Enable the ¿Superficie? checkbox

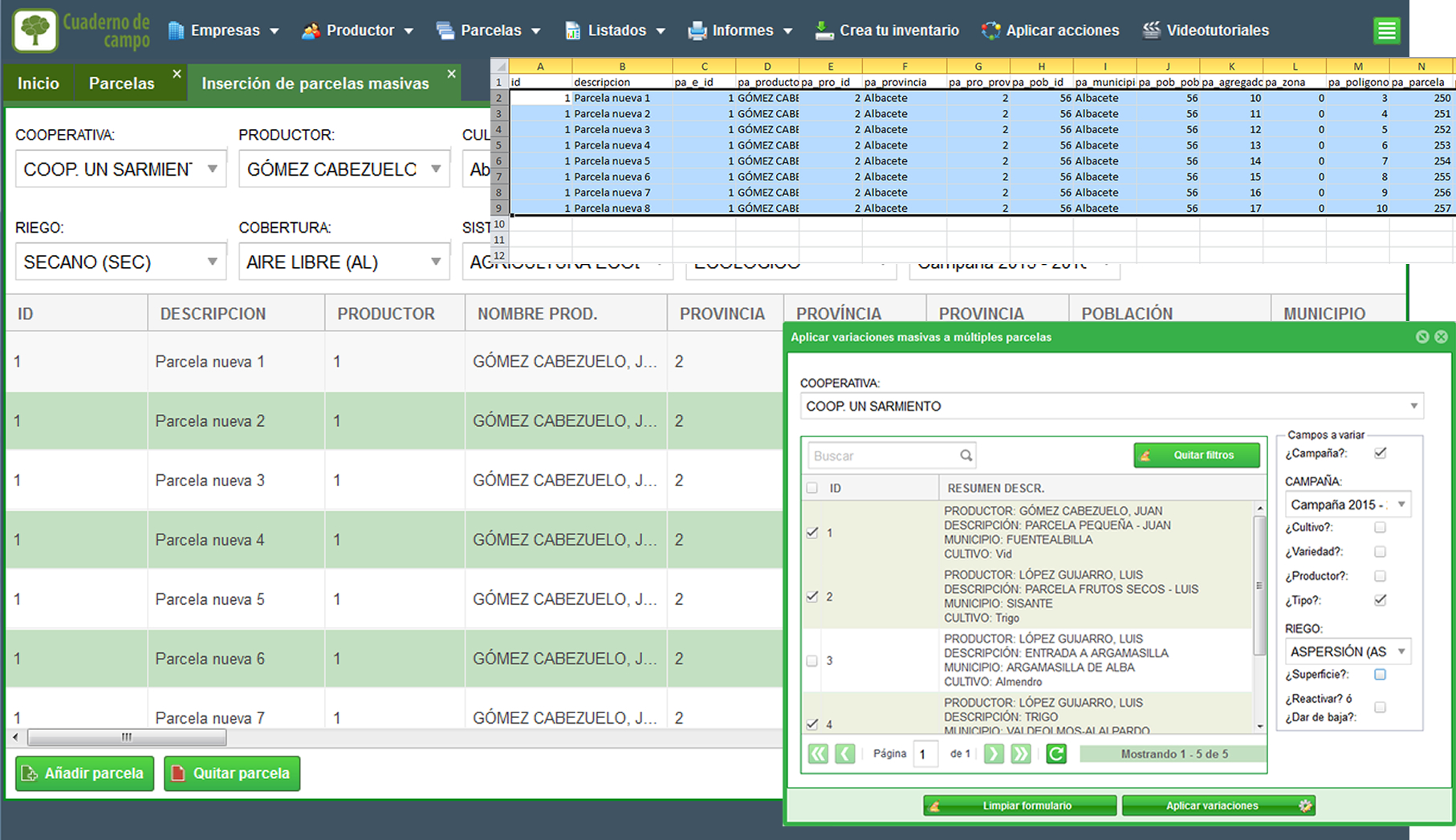pos(1380,674)
